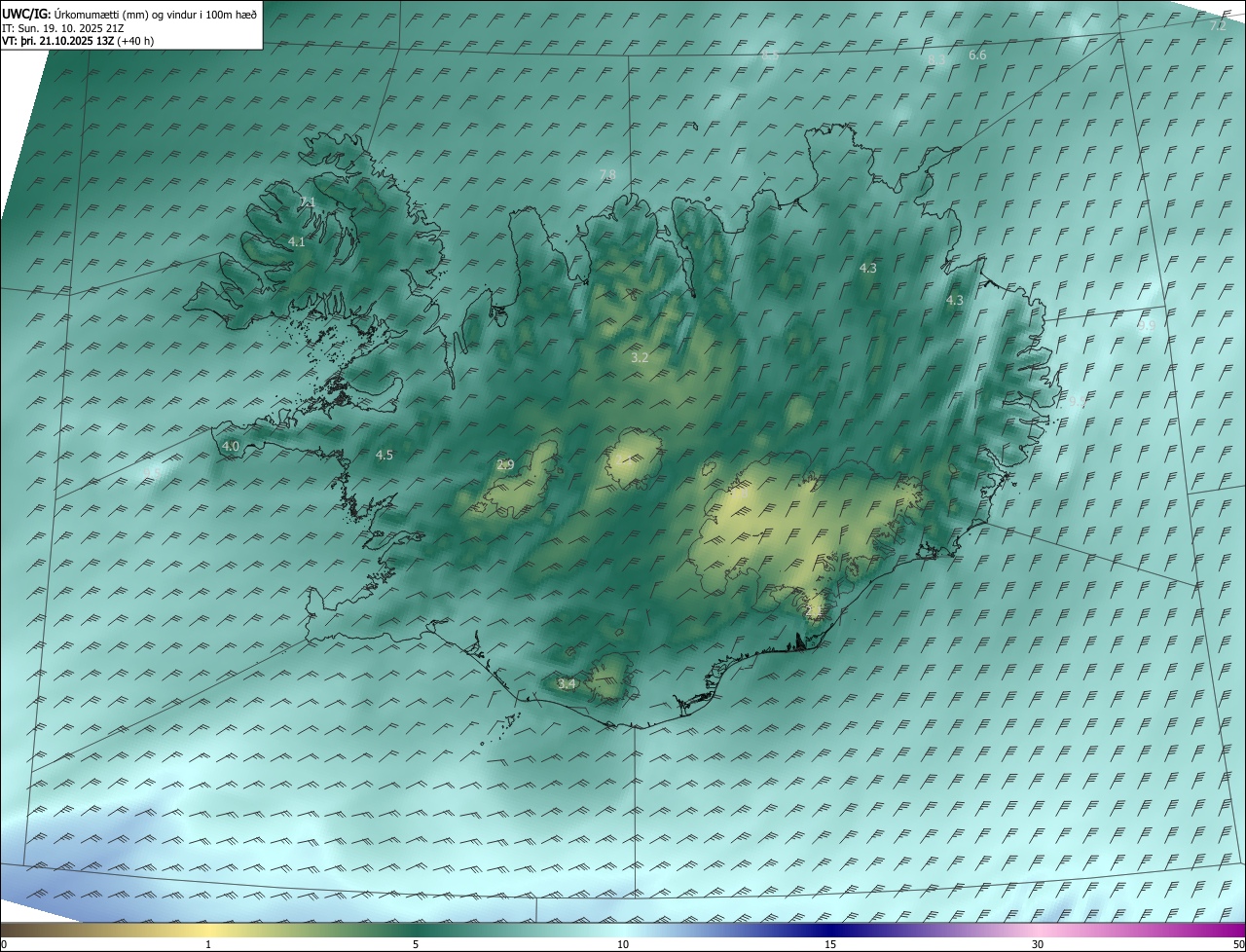The image size is (1246, 952).
Task: Click the yellow segment of the color bar
Action: pyautogui.click(x=208, y=930)
